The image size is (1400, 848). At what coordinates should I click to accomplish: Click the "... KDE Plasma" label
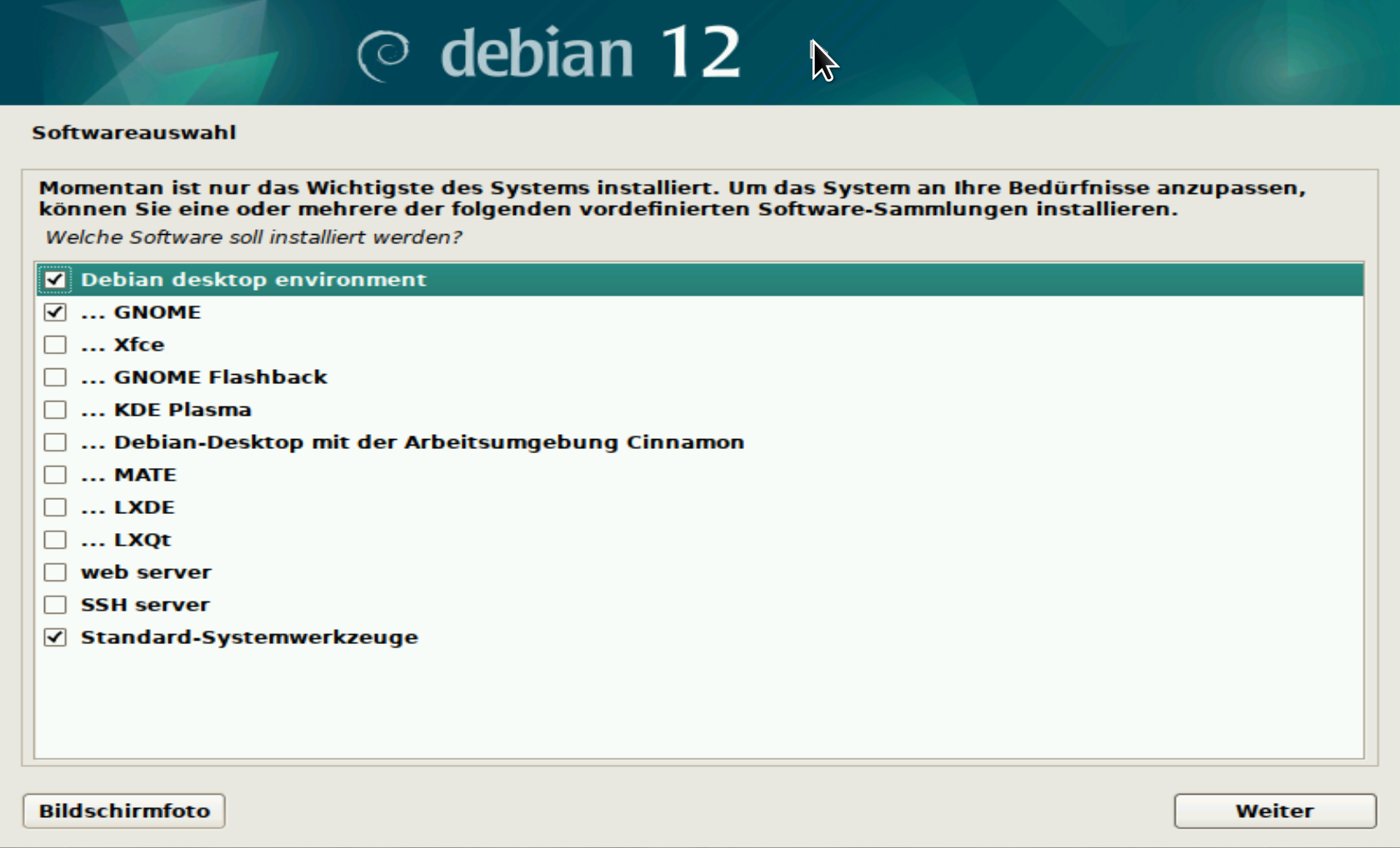(x=166, y=410)
